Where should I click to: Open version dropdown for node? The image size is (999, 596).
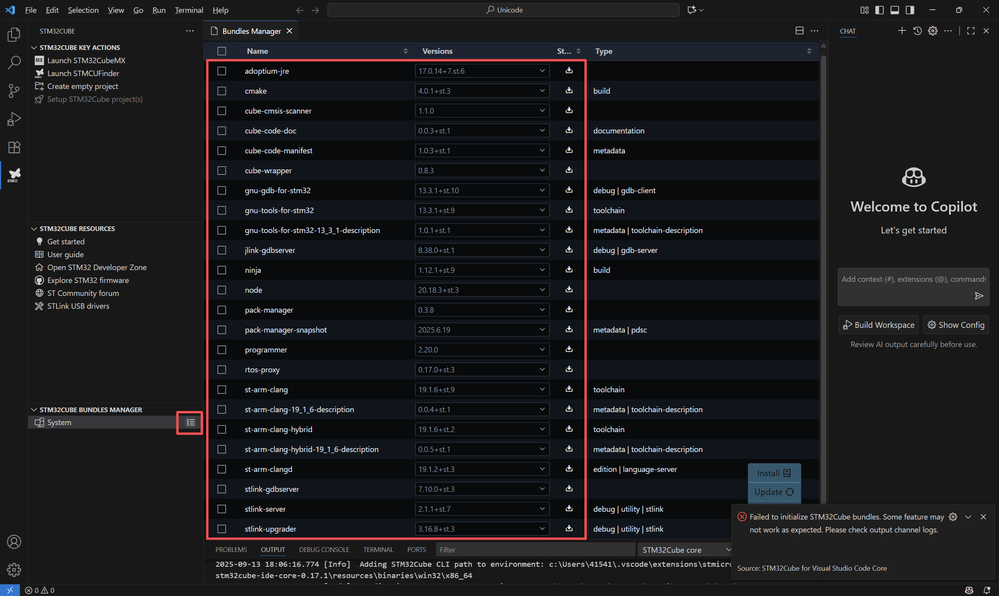482,289
